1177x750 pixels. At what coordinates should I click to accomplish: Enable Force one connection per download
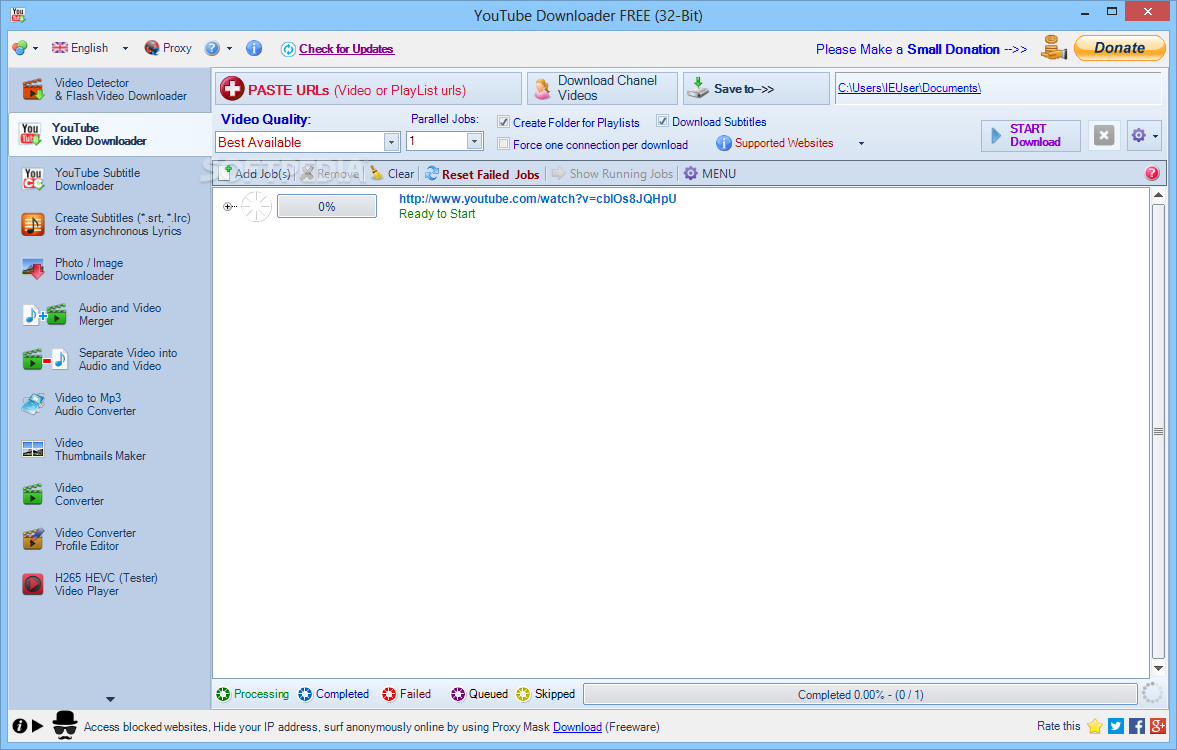pyautogui.click(x=504, y=144)
